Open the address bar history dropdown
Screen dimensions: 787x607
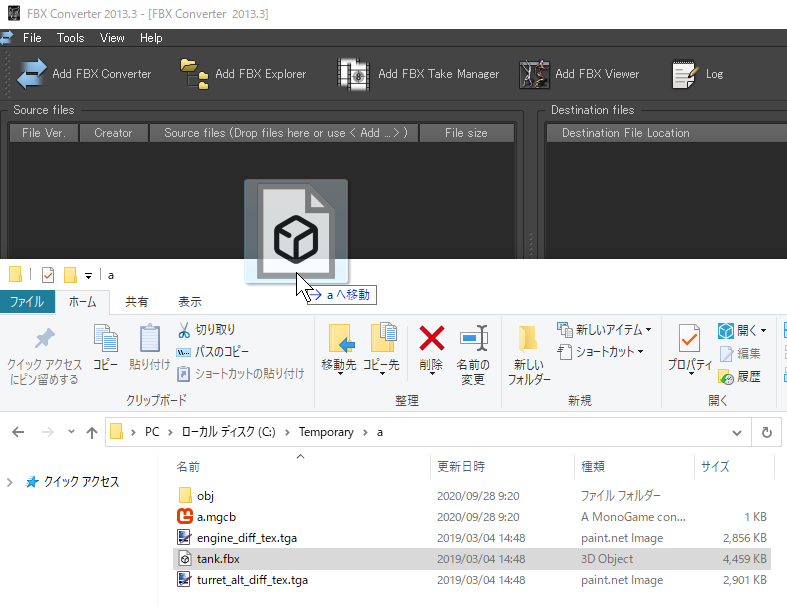click(x=737, y=432)
